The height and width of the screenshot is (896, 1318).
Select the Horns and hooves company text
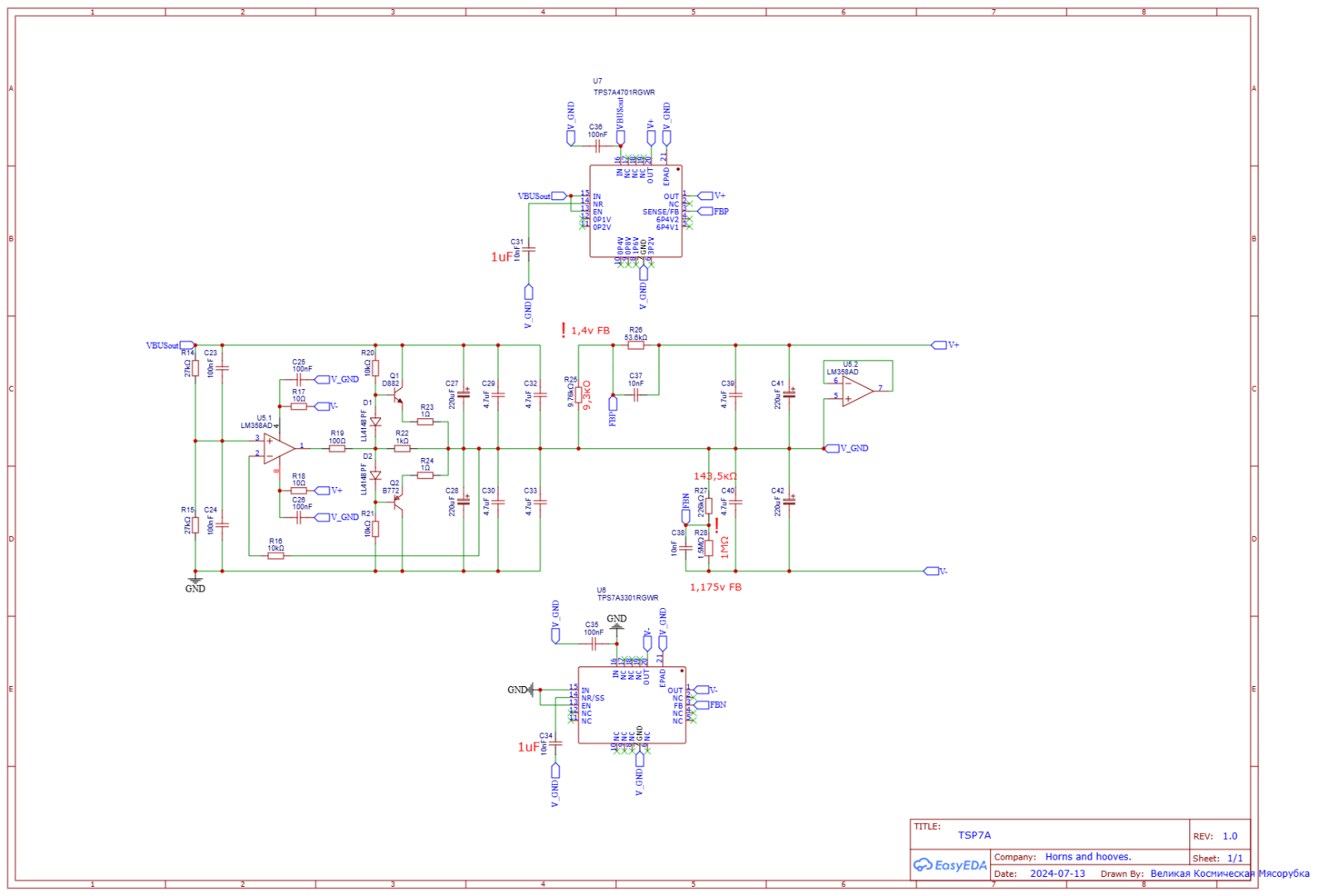[x=1087, y=857]
